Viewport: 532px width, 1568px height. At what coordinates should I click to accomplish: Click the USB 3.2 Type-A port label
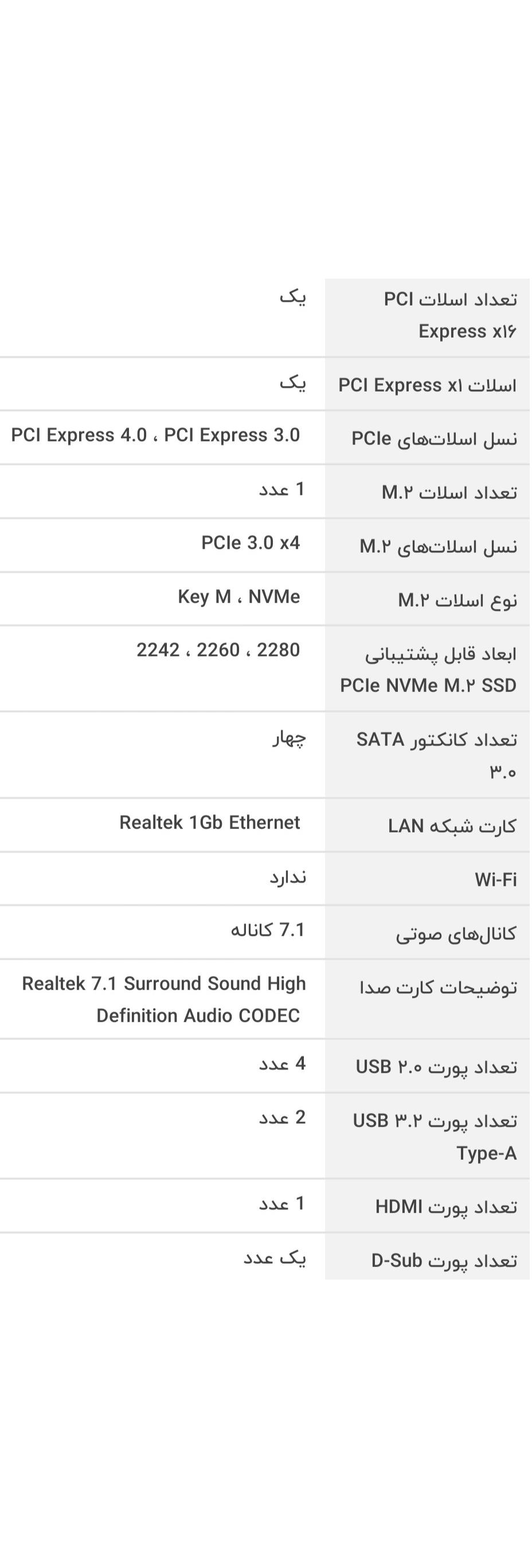click(x=435, y=1136)
